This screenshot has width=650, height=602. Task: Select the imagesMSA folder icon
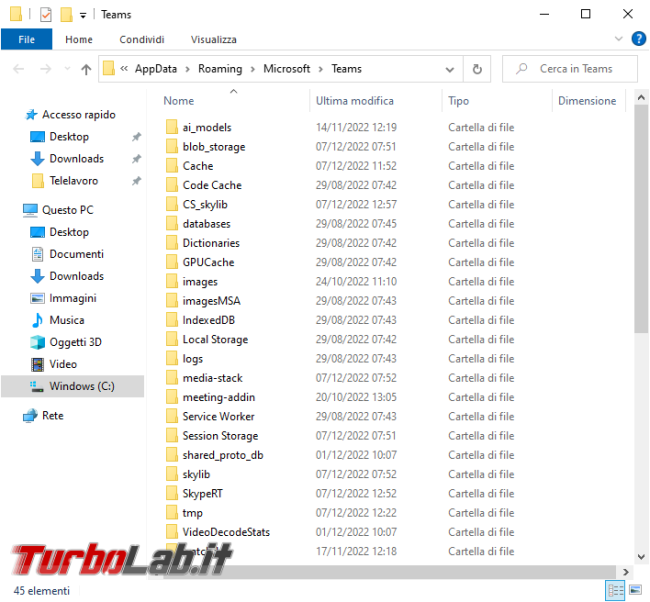click(x=172, y=301)
